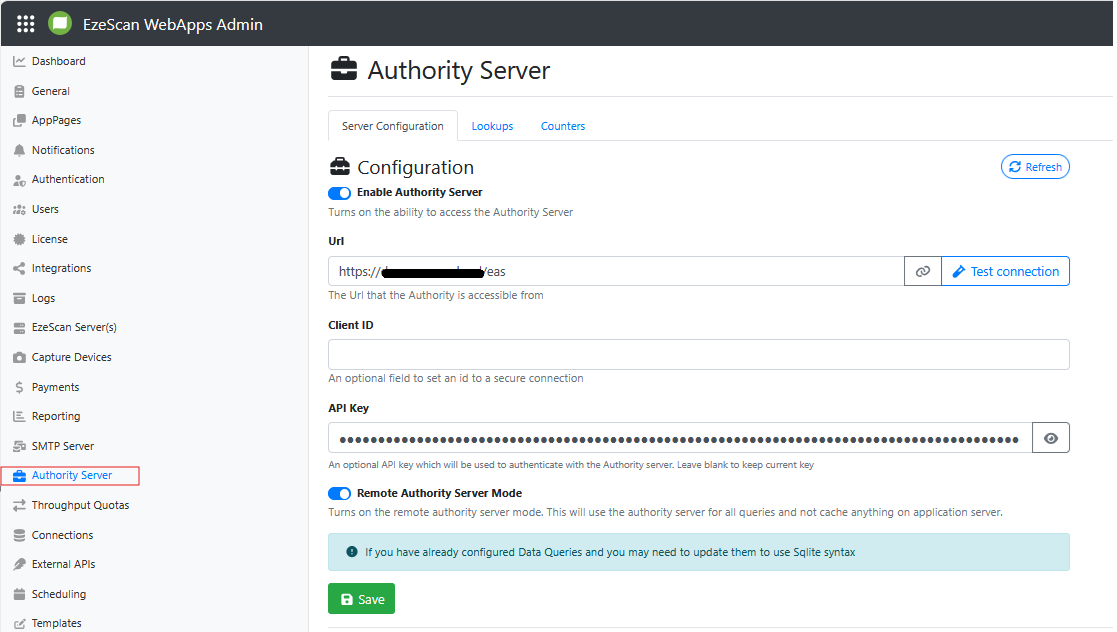The image size is (1117, 632).
Task: Open Dashboard from sidebar menu
Action: 58,61
